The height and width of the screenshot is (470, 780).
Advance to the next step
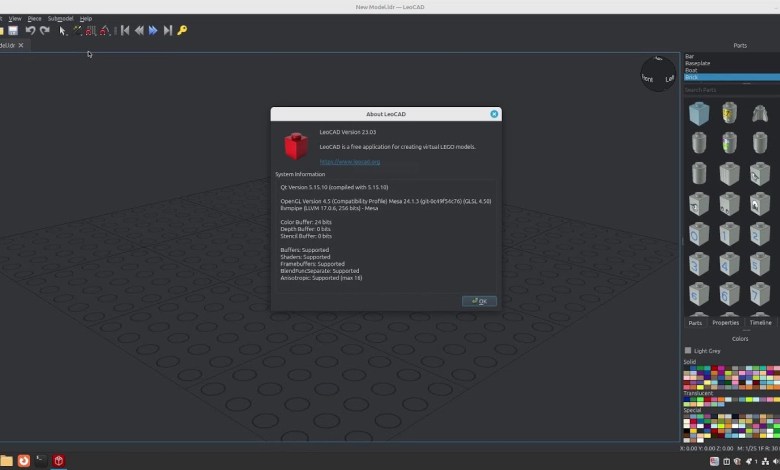pyautogui.click(x=153, y=30)
